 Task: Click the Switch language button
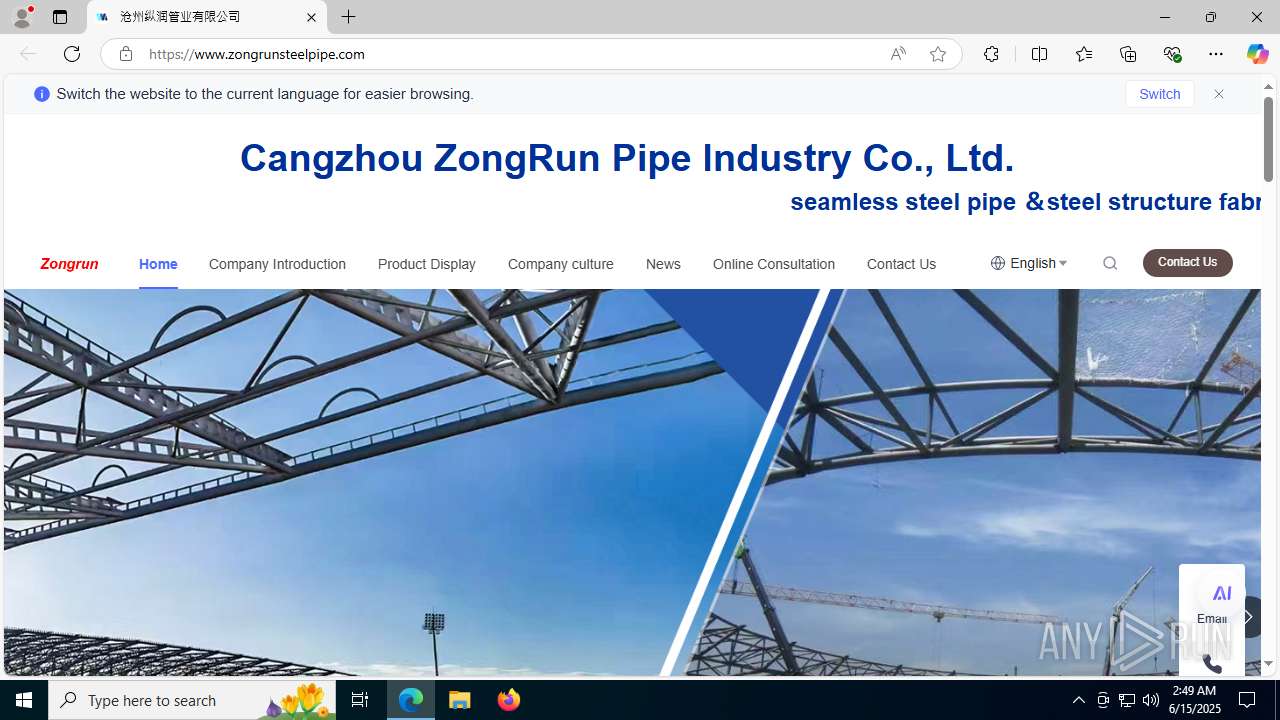tap(1159, 94)
